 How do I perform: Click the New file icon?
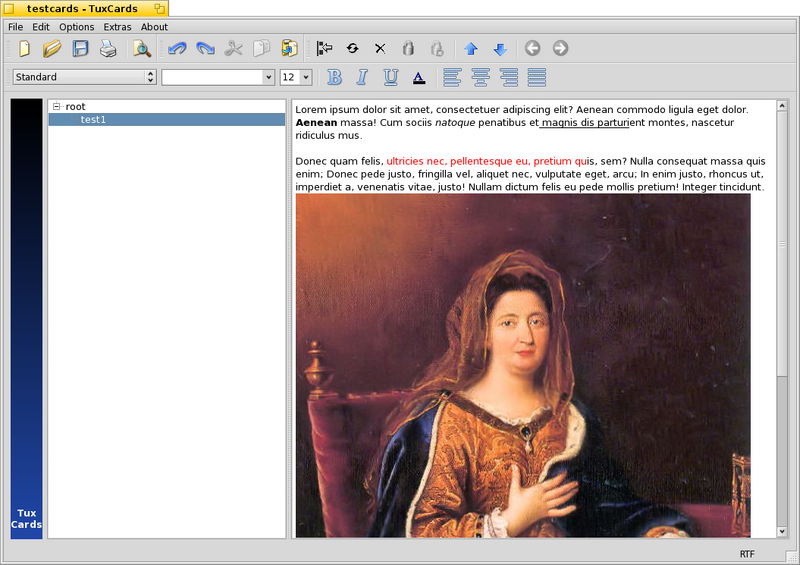point(24,48)
